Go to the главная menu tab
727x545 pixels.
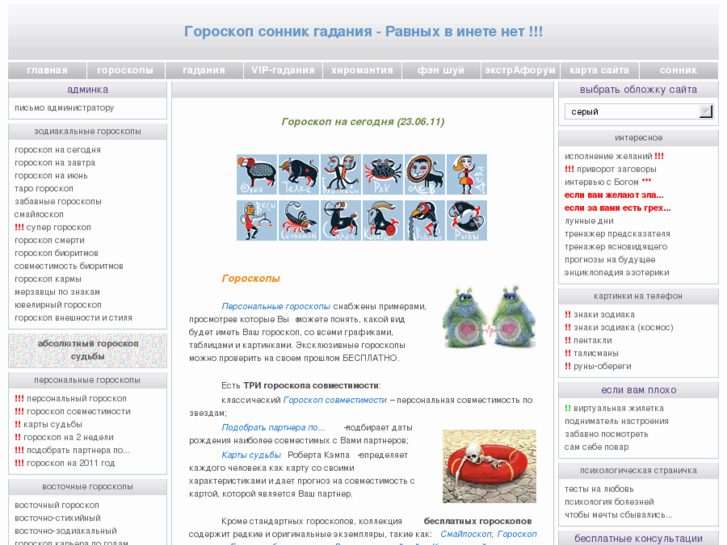coord(47,70)
